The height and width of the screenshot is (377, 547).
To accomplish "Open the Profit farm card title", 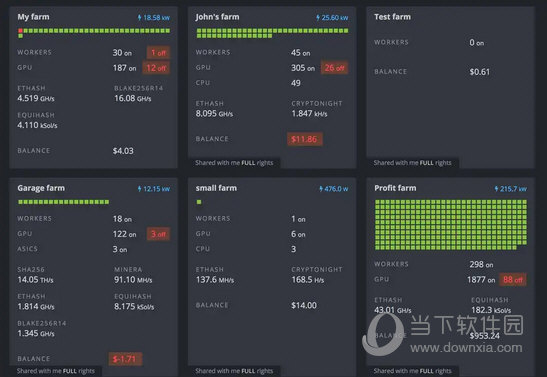I will click(395, 188).
